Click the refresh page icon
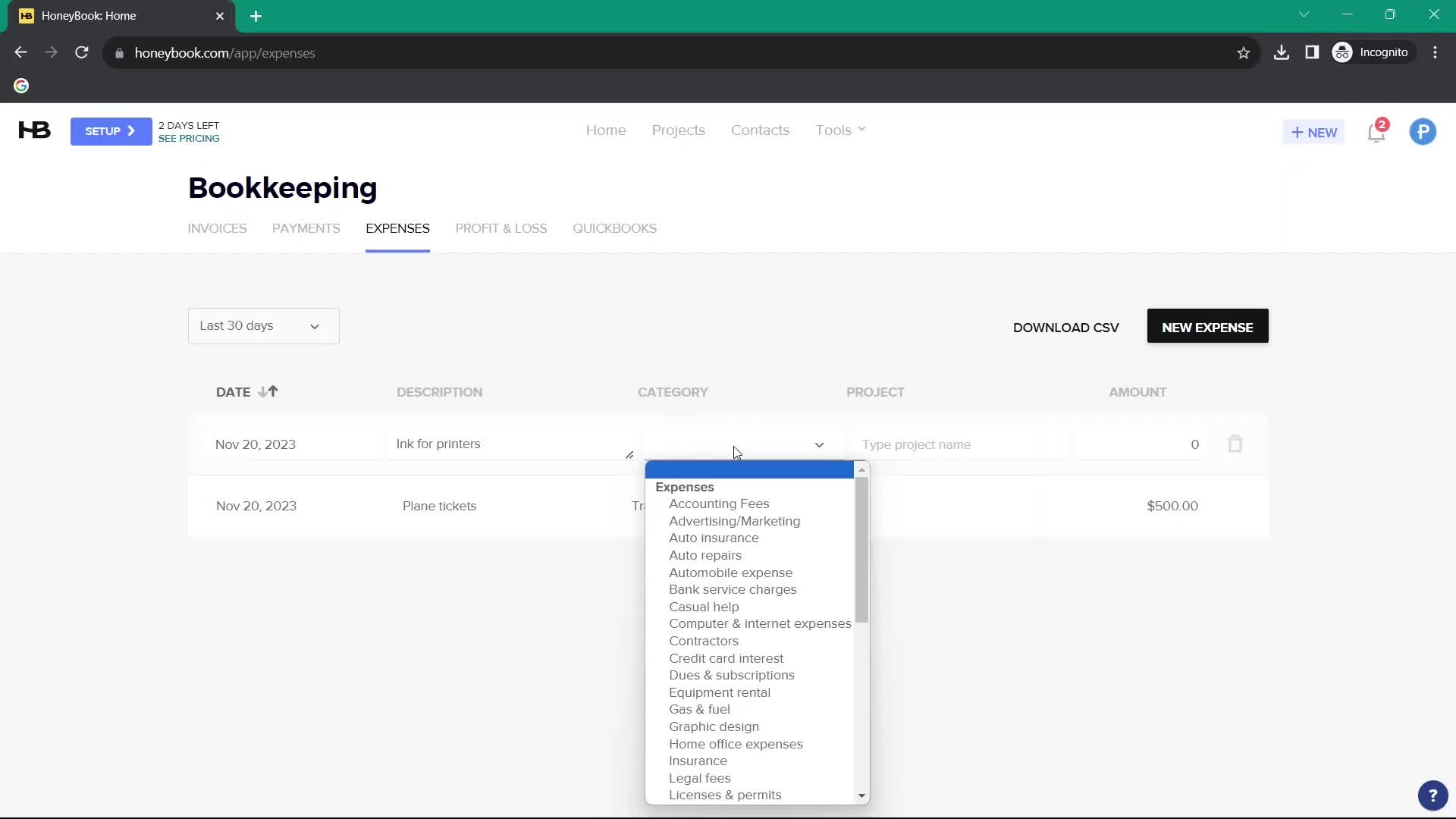 pos(82,53)
